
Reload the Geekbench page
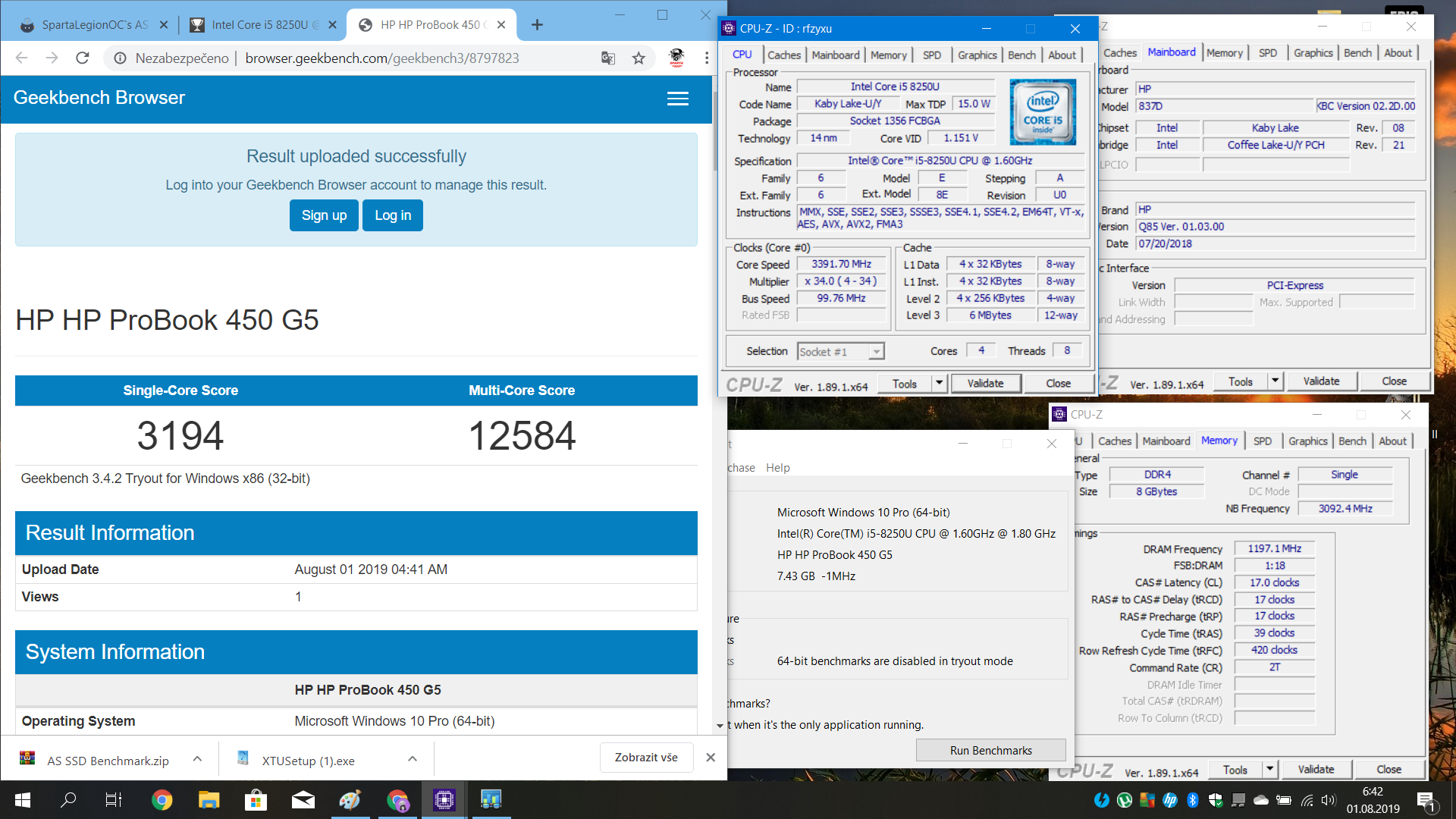coord(83,58)
